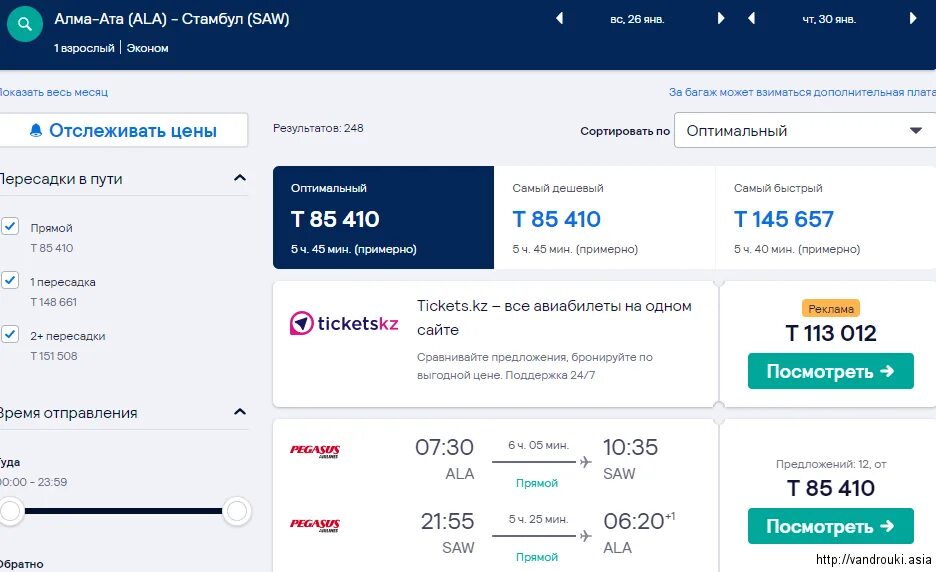Click the green search magnifier icon
The height and width of the screenshot is (572, 936).
[x=24, y=24]
